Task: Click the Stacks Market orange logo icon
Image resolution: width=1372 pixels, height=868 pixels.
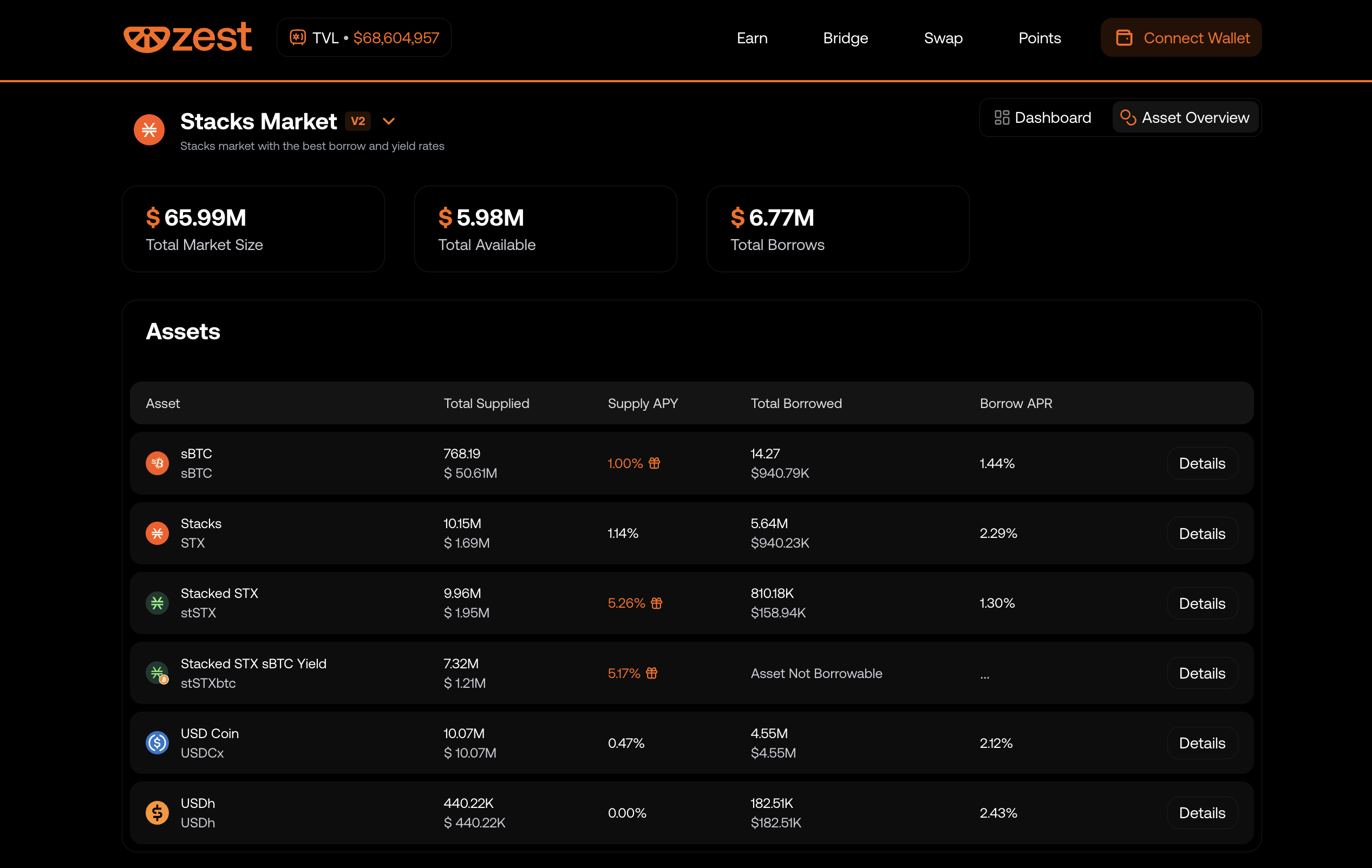Action: 149,130
